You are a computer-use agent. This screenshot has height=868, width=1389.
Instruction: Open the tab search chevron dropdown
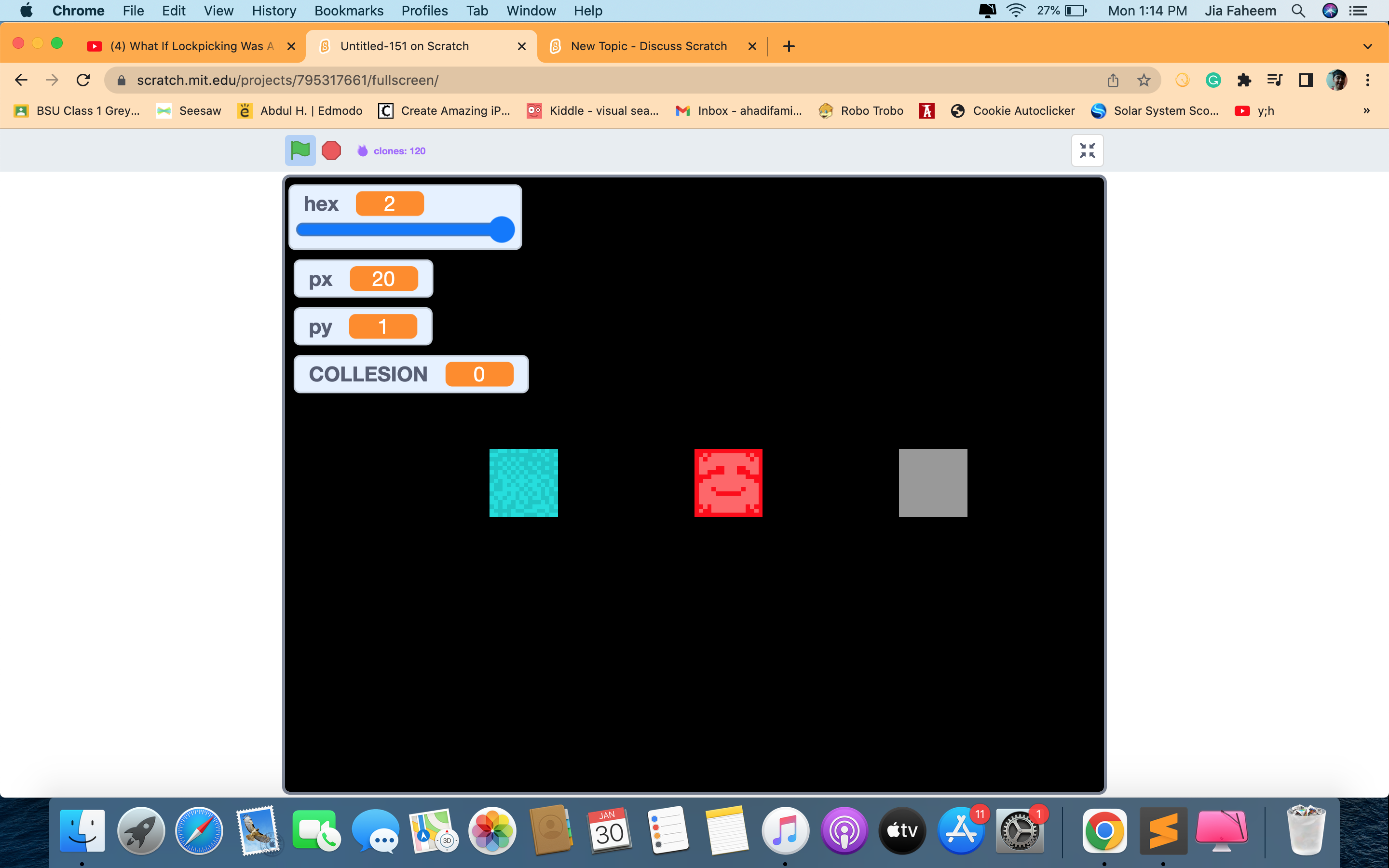coord(1367,46)
